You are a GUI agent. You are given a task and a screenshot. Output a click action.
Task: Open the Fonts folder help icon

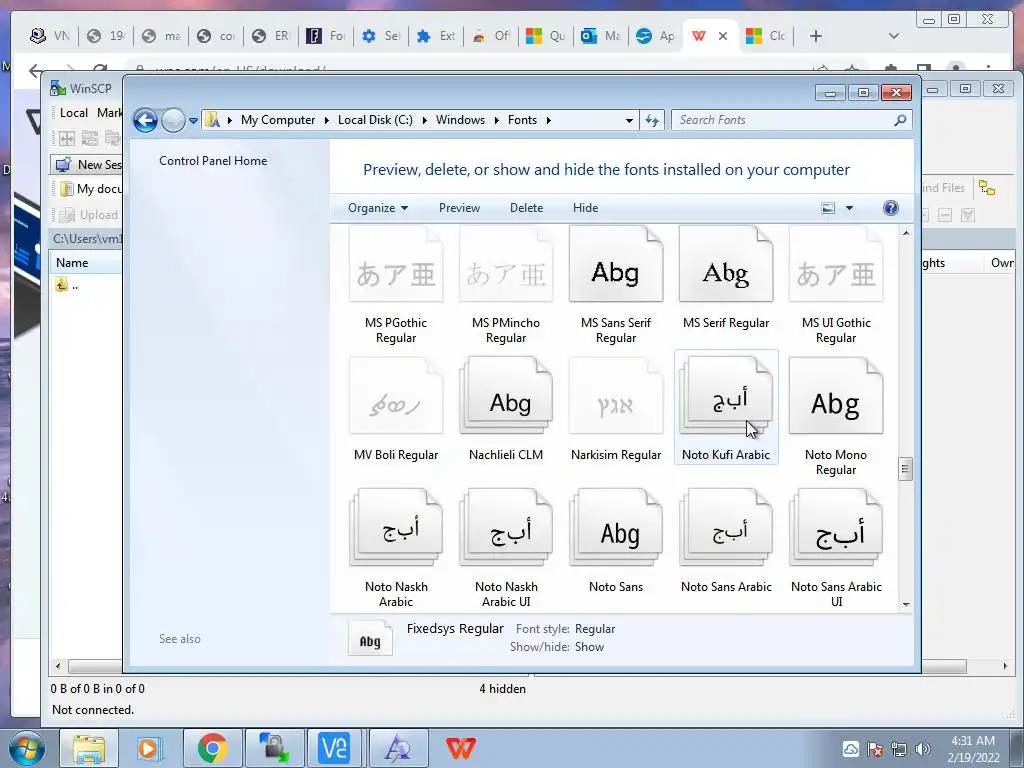coord(890,208)
